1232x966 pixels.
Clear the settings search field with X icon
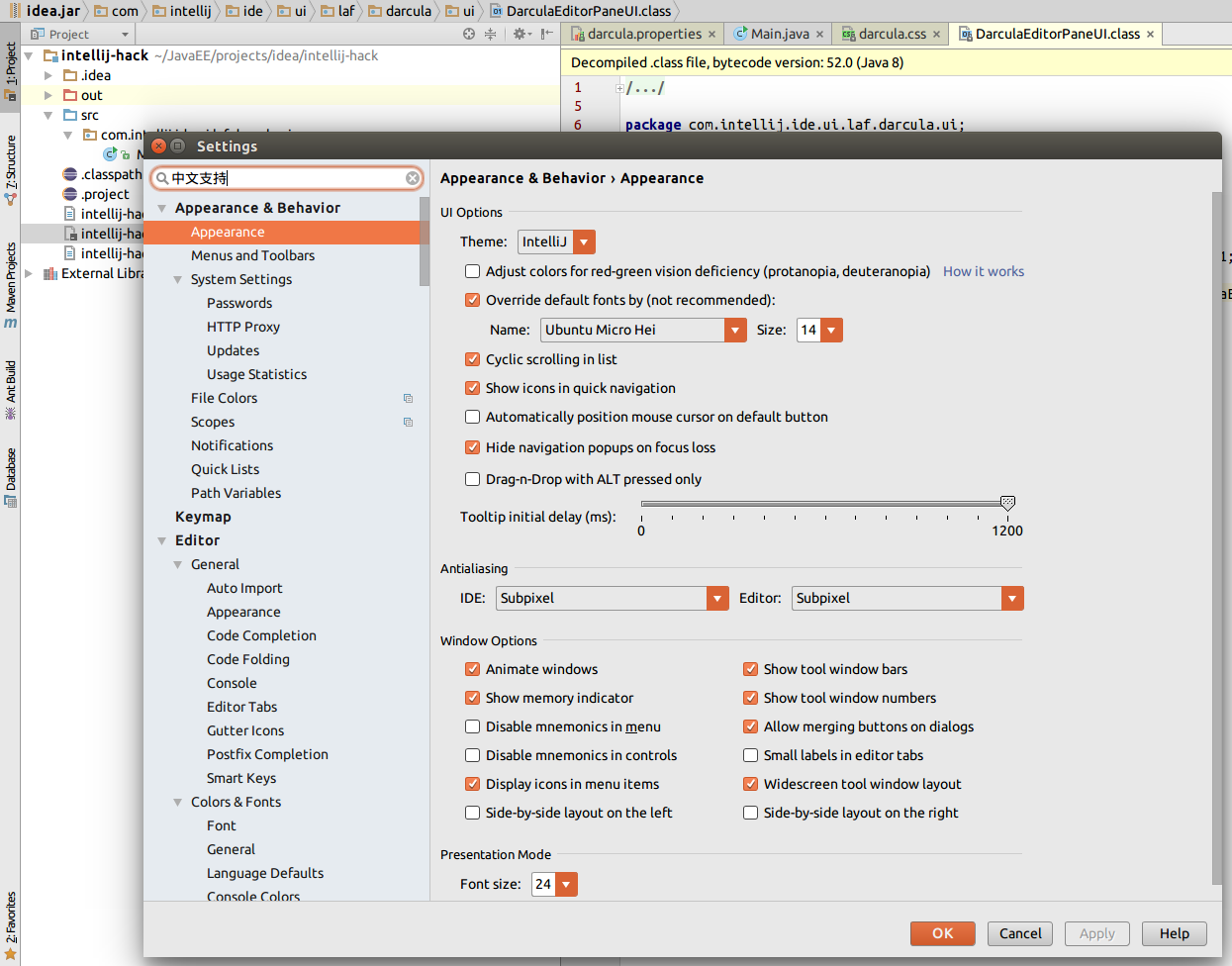(413, 178)
